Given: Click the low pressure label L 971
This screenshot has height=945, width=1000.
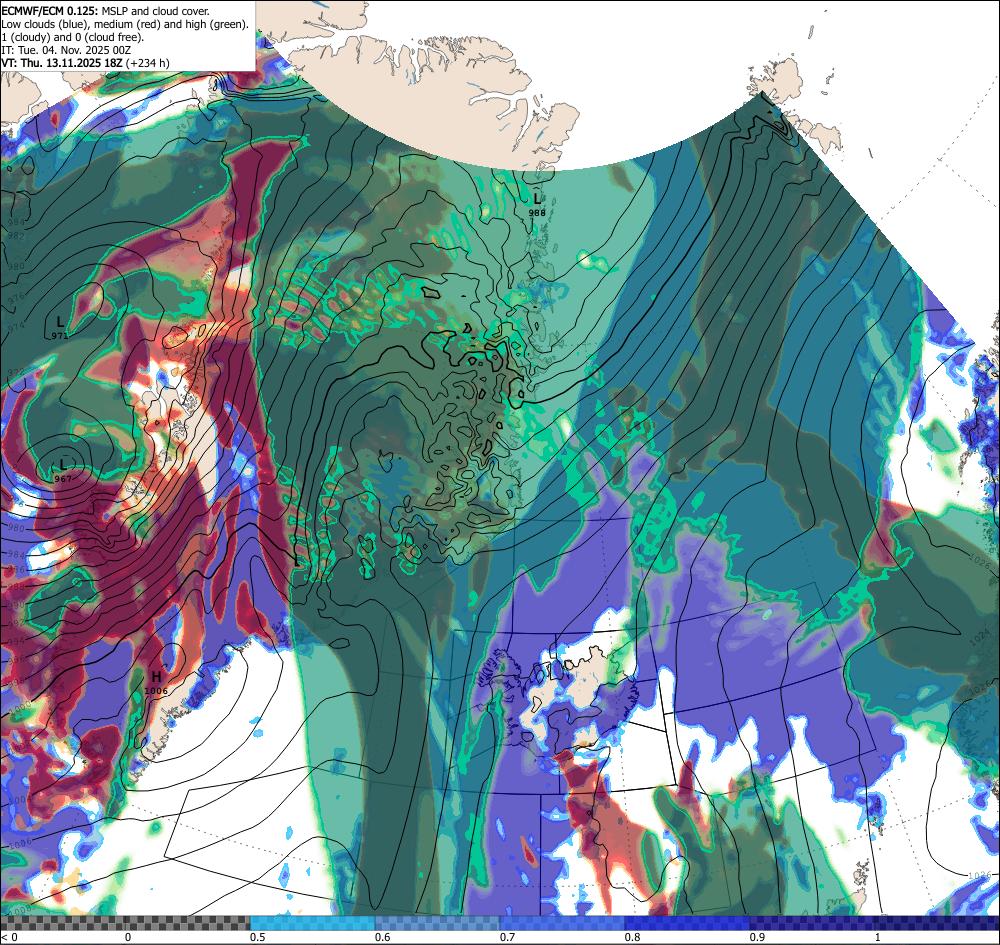Looking at the screenshot, I should pyautogui.click(x=59, y=327).
